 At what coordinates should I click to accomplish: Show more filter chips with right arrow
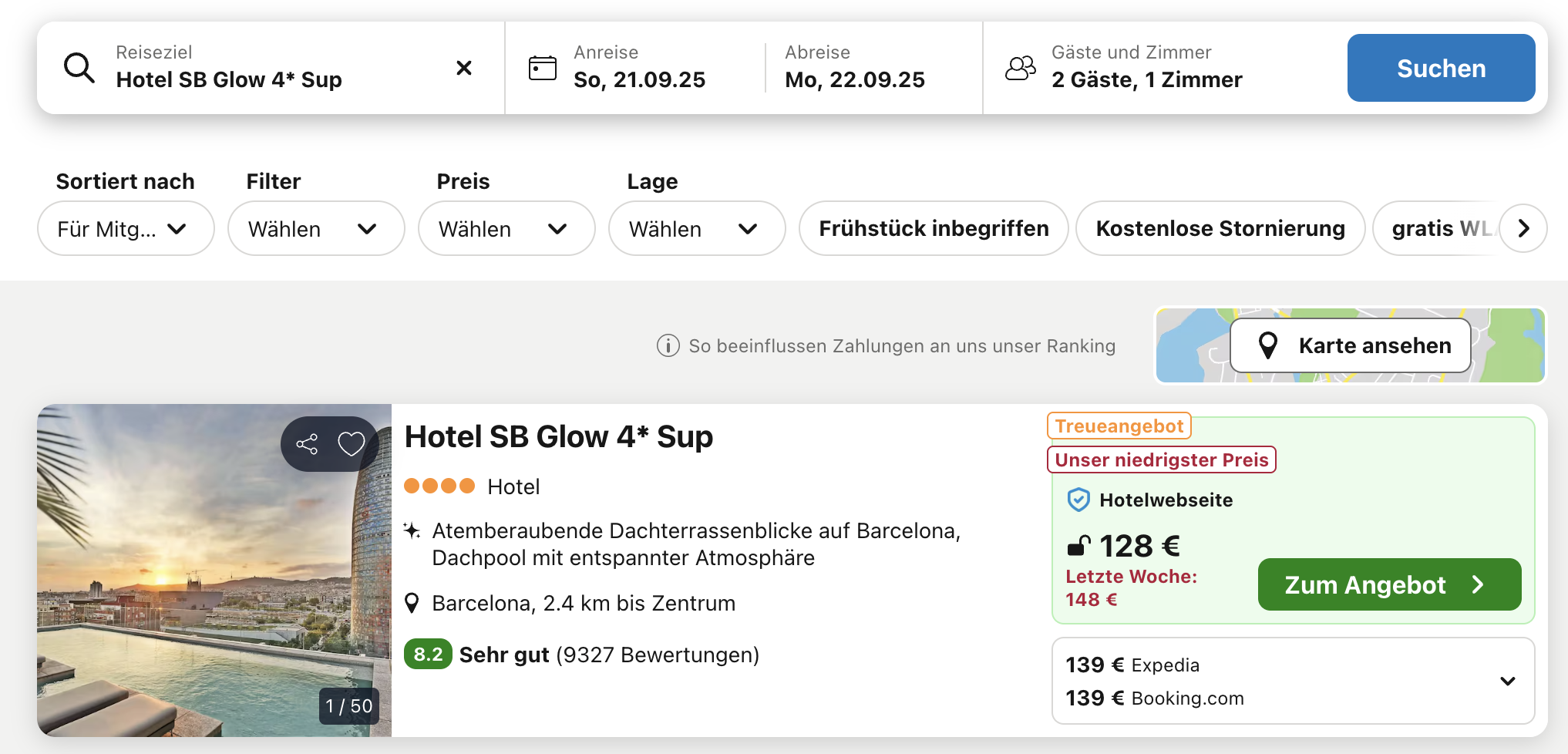(1523, 228)
